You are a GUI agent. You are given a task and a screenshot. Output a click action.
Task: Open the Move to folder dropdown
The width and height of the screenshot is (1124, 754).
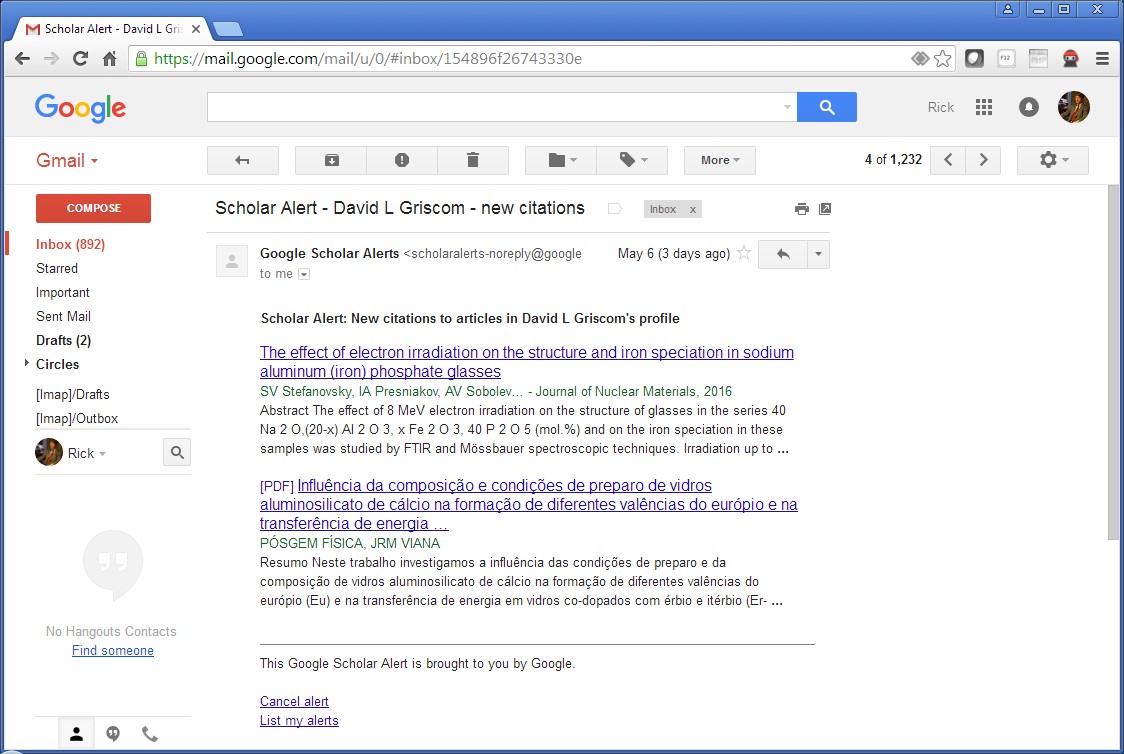pyautogui.click(x=561, y=160)
